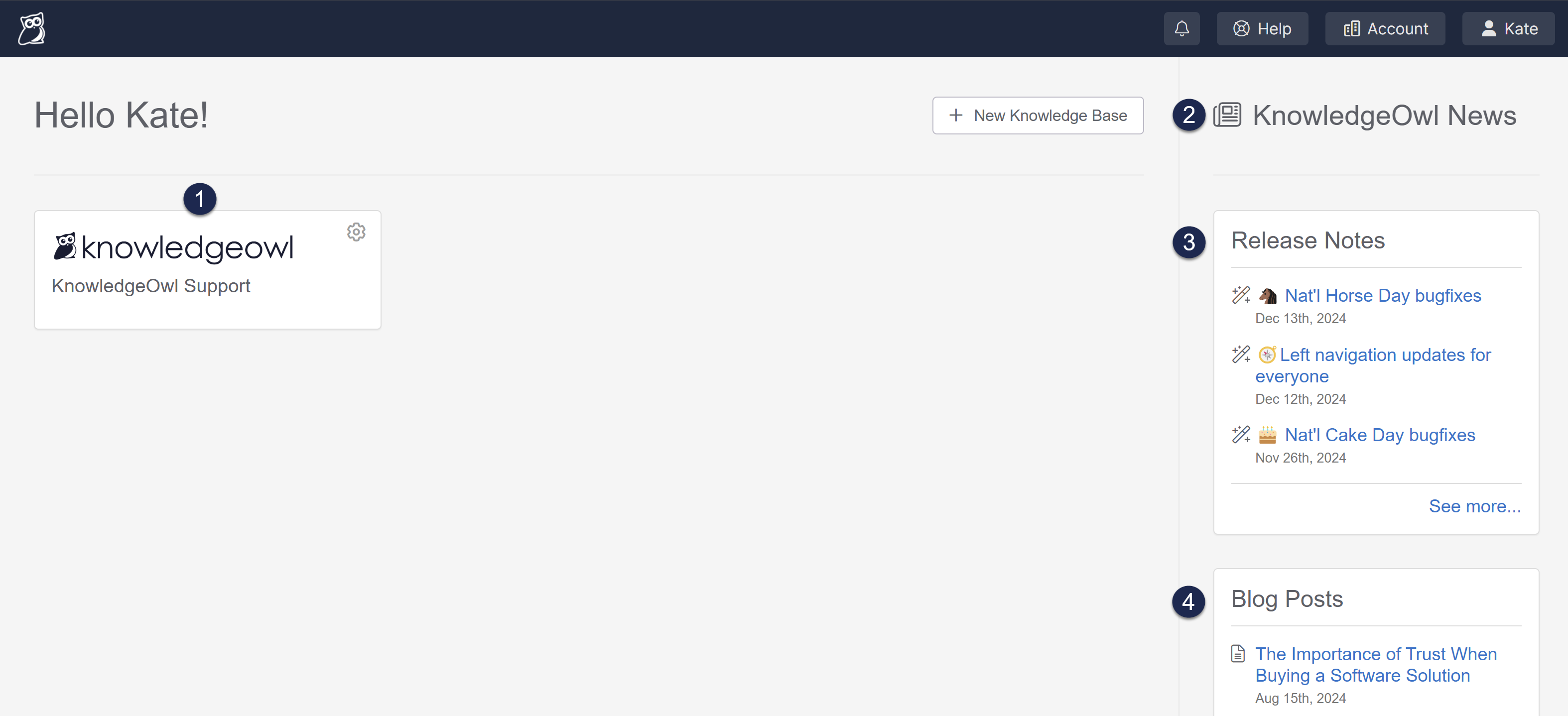Open Left navigation updates for everyone link
This screenshot has height=716, width=1568.
click(x=1385, y=355)
